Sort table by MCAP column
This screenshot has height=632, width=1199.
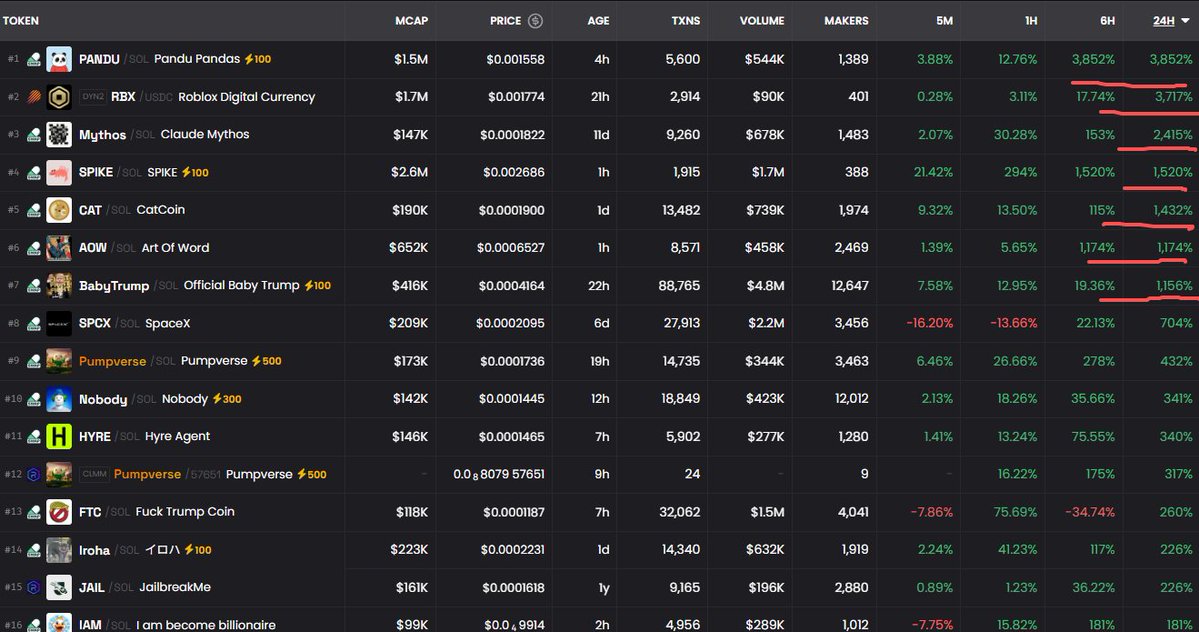click(411, 21)
